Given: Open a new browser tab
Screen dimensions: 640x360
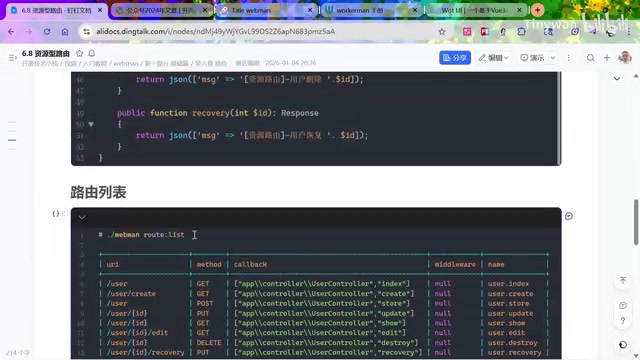Looking at the screenshot, I should (x=538, y=10).
